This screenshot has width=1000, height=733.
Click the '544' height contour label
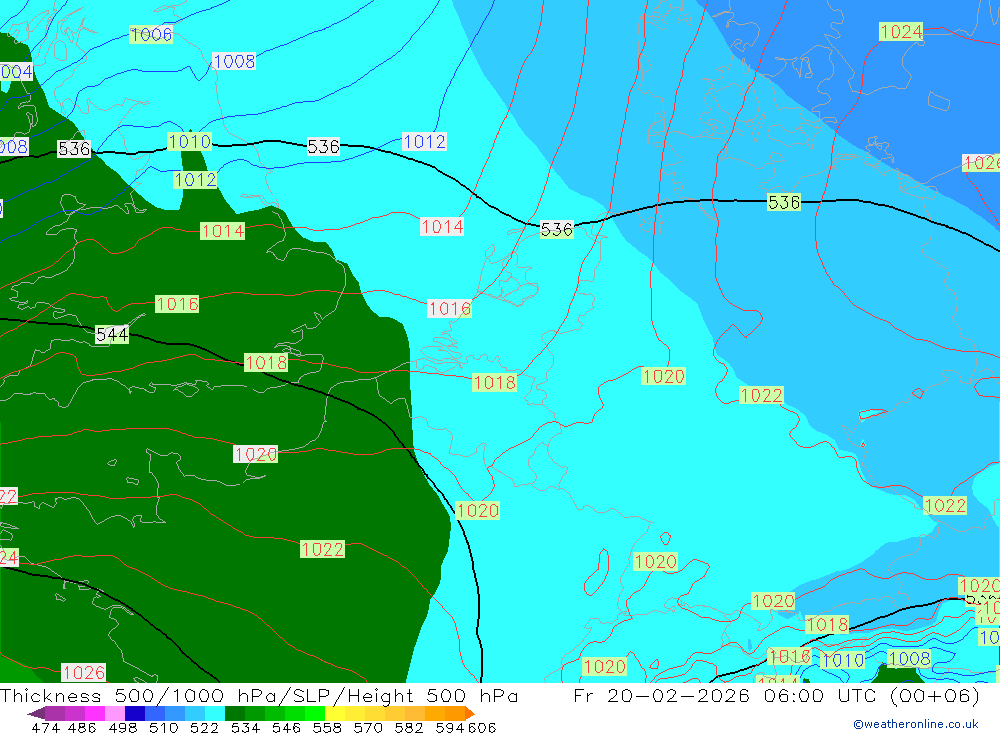pos(112,334)
